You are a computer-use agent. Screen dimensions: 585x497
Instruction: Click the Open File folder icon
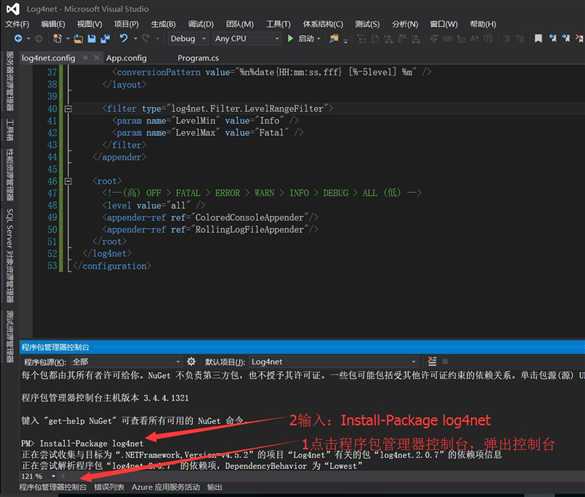pyautogui.click(x=78, y=38)
